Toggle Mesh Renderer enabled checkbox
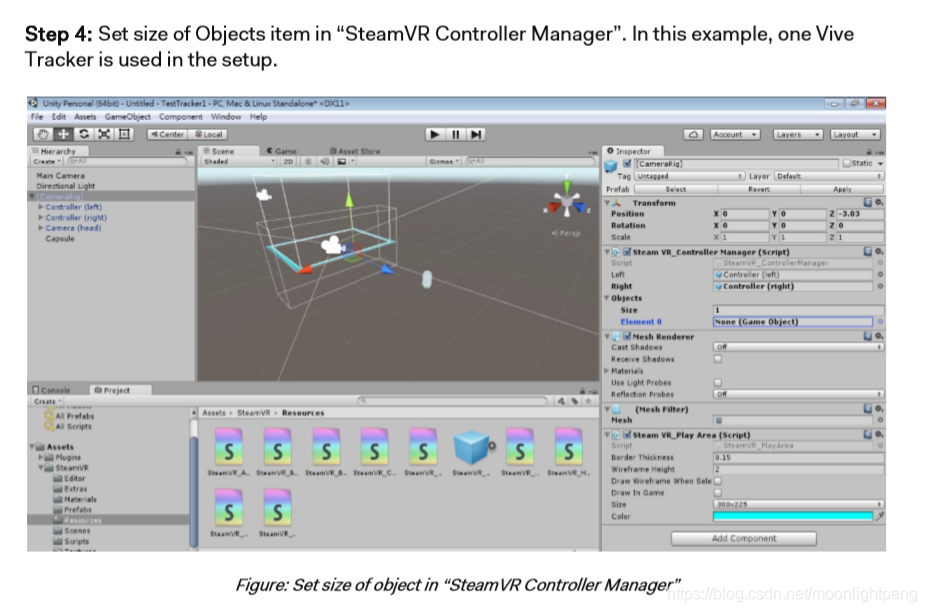Viewport: 926px width, 612px height. tap(627, 336)
